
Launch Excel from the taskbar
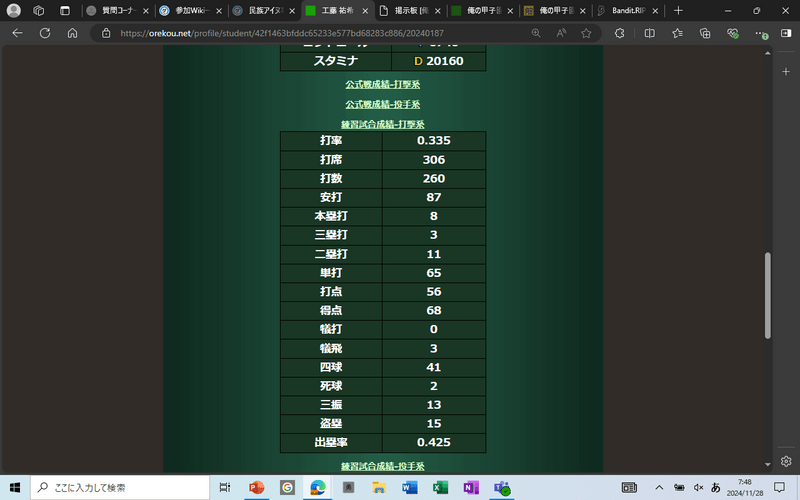click(439, 487)
